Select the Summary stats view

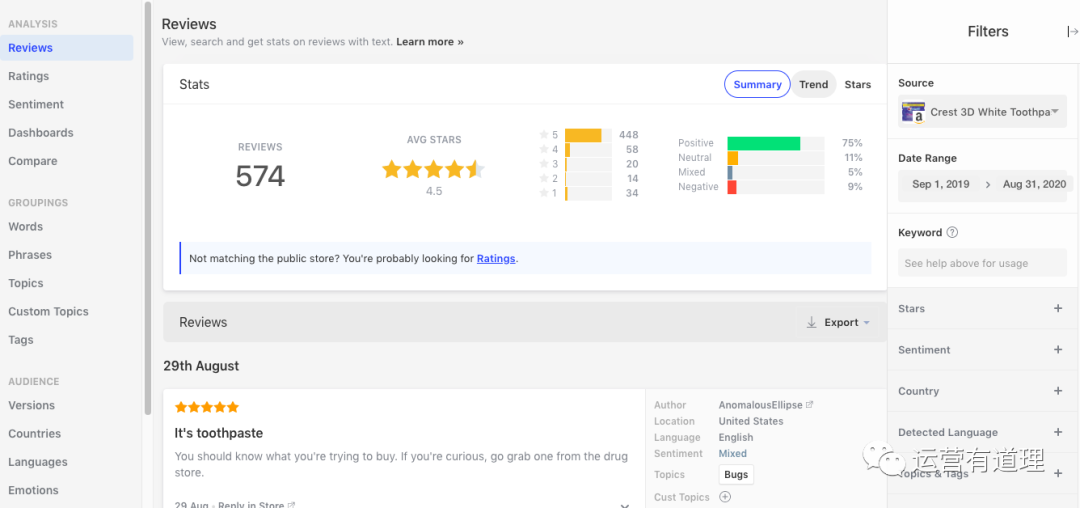(757, 85)
